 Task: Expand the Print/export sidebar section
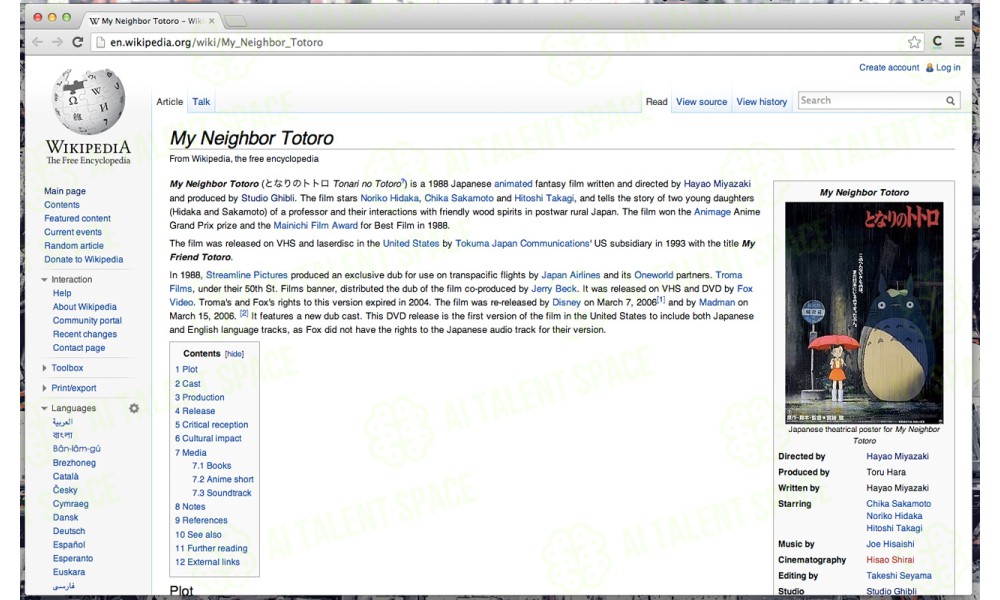point(45,388)
